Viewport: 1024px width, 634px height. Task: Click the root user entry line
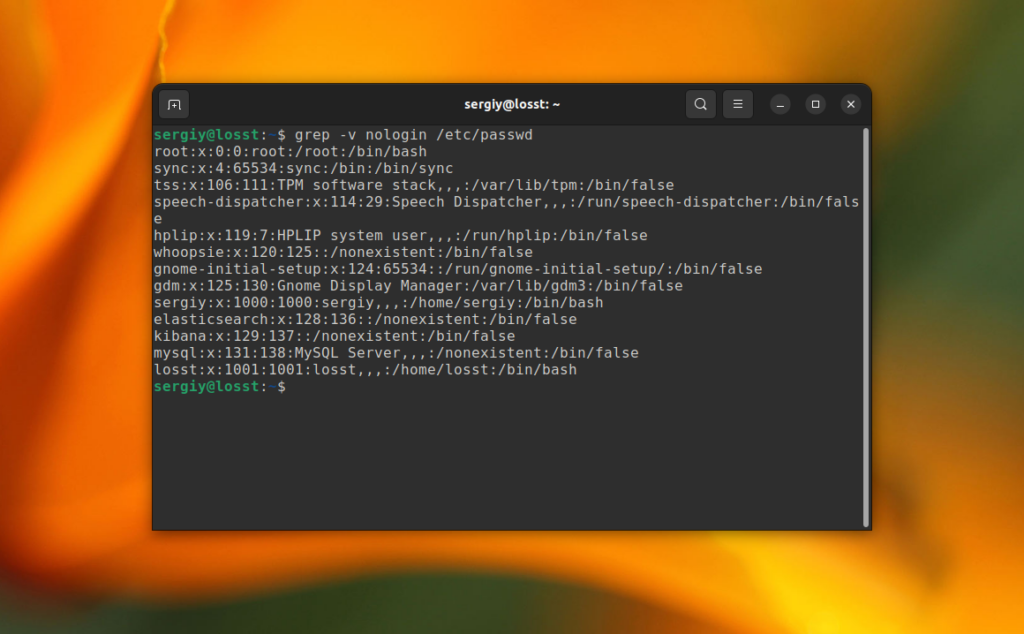(x=290, y=152)
